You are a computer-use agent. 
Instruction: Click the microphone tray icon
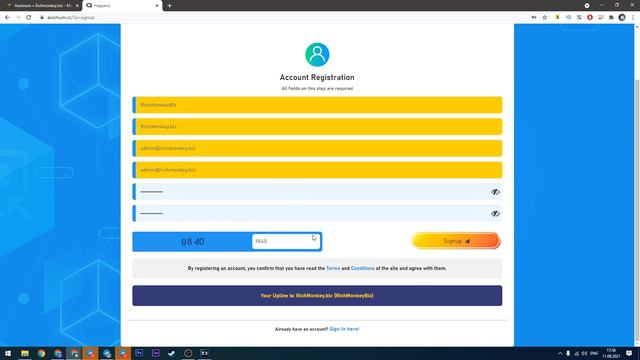[x=568, y=353]
